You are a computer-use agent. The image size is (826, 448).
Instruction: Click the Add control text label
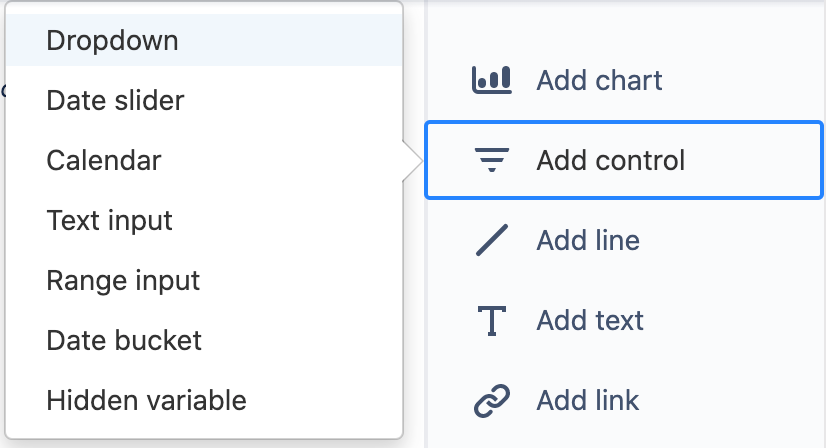(610, 160)
